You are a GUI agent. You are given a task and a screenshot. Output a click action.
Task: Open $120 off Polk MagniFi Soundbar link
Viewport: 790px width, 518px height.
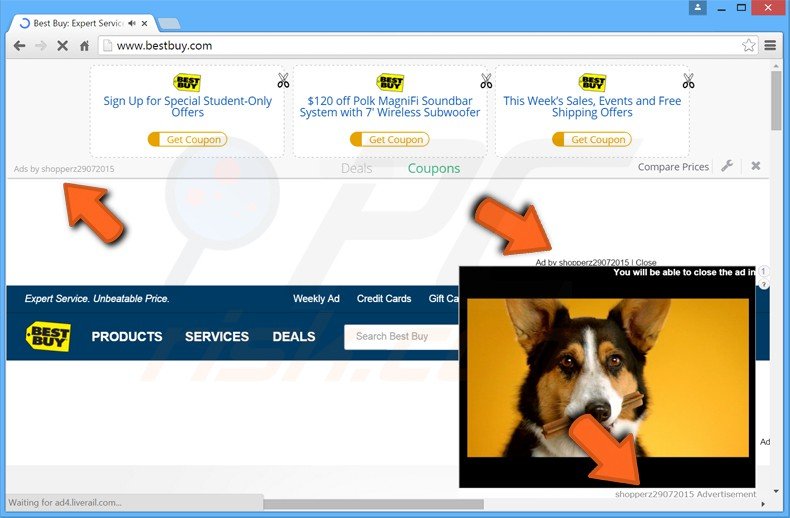pos(389,106)
